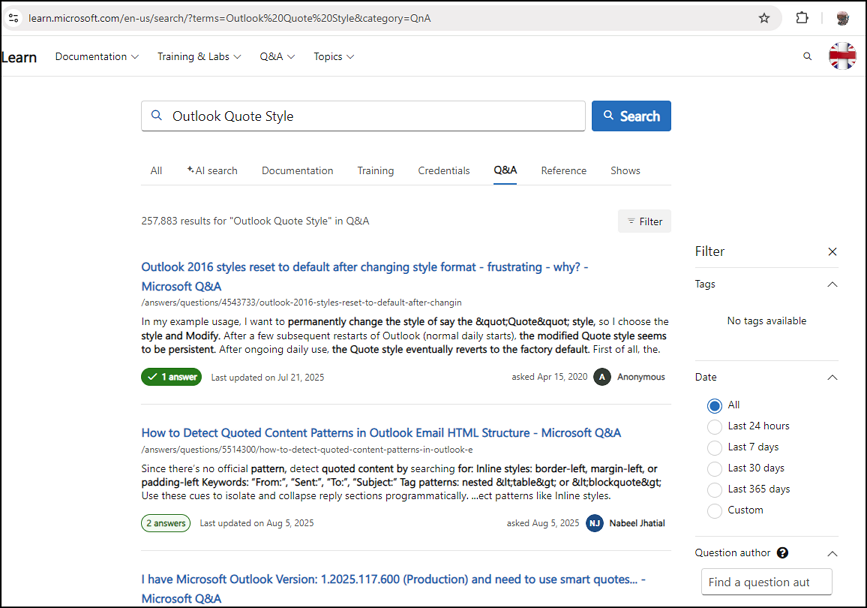Viewport: 867px width, 608px height.
Task: Close the Filter panel
Action: [832, 251]
